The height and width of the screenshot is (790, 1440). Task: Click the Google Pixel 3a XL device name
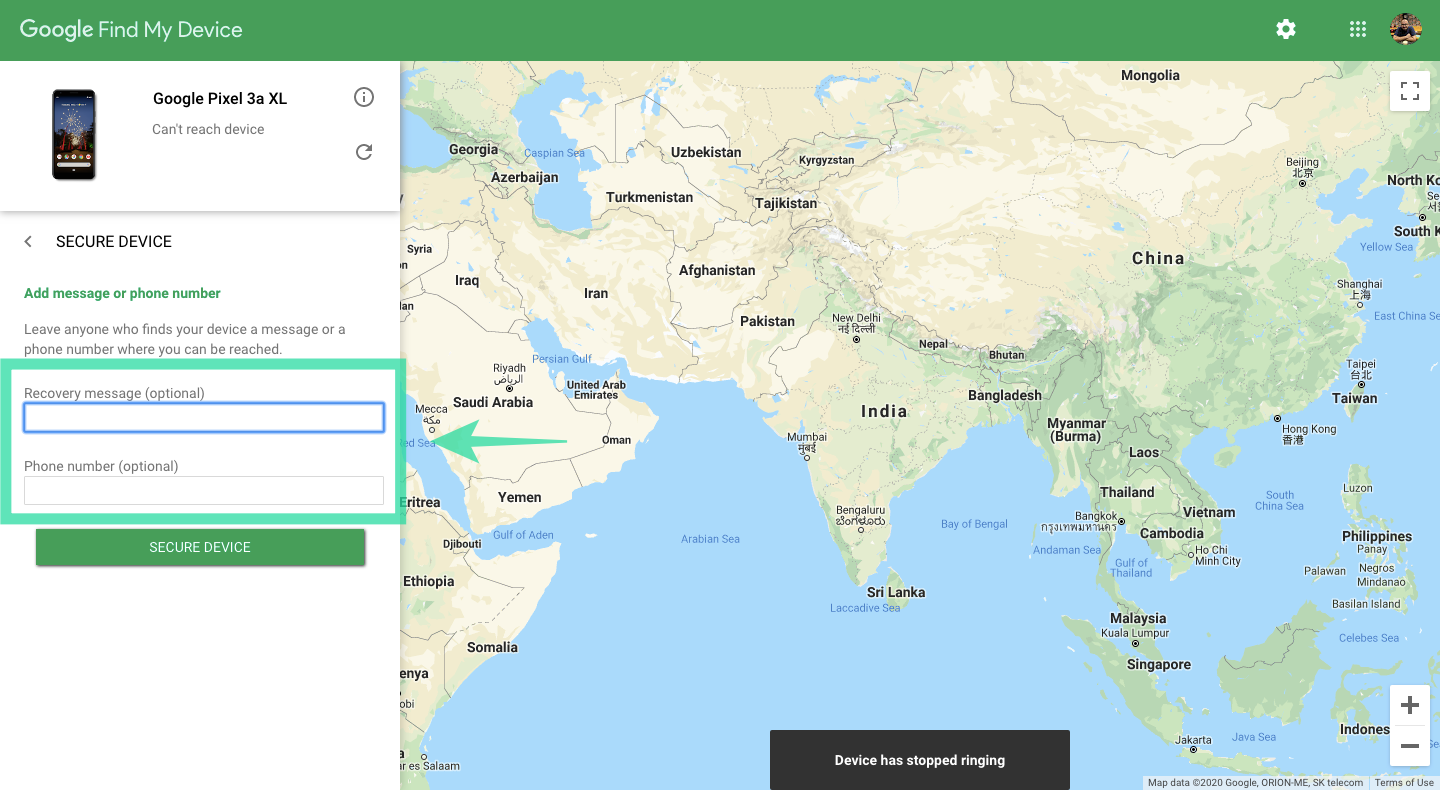[x=220, y=98]
